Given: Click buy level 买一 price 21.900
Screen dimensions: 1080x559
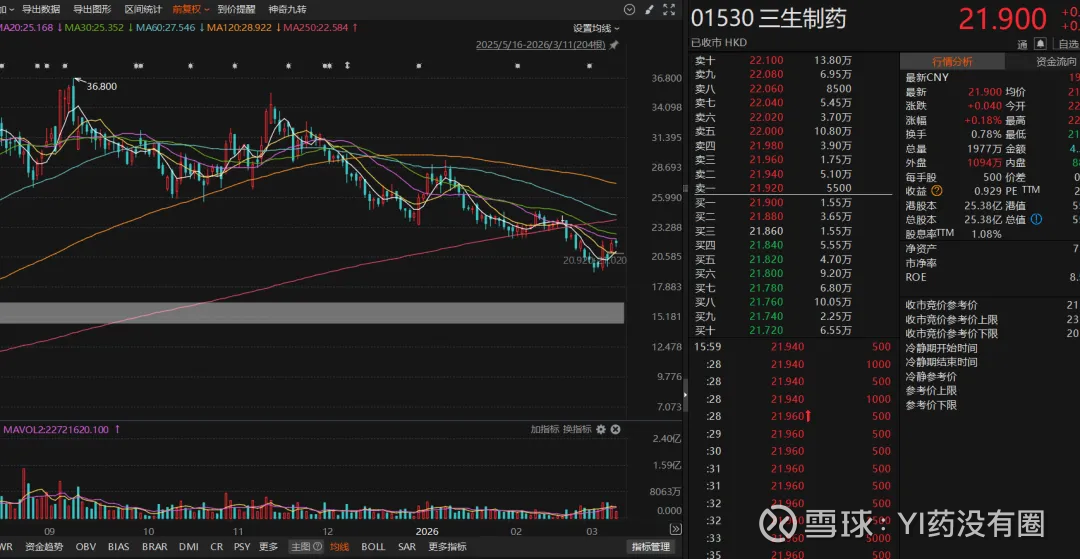Looking at the screenshot, I should pos(767,202).
